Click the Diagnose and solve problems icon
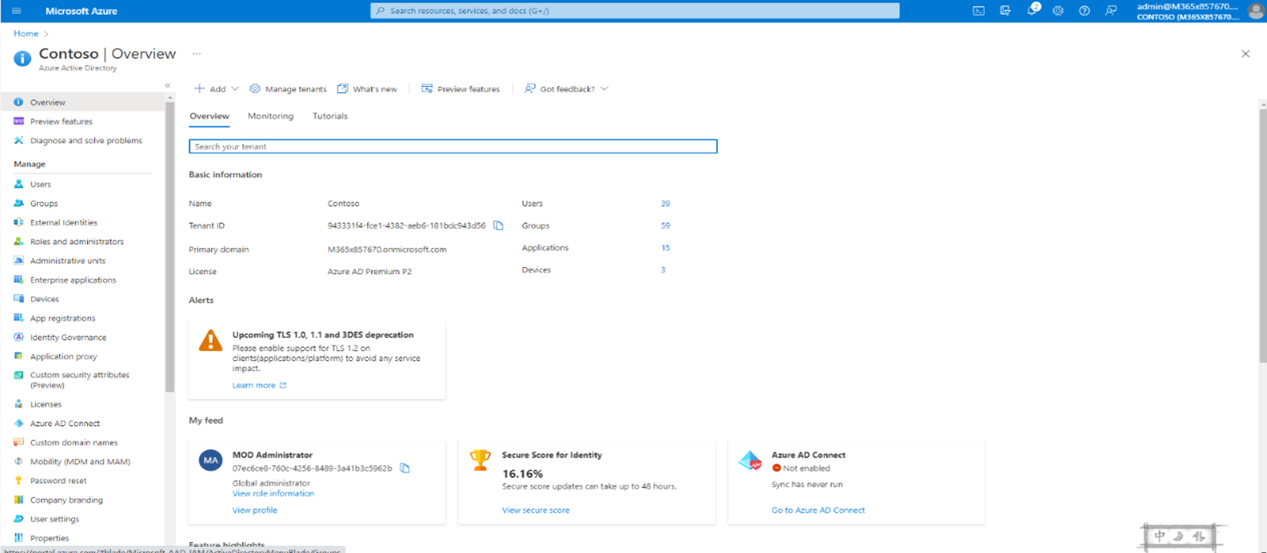Screen dimensions: 1267x553 click(x=18, y=141)
